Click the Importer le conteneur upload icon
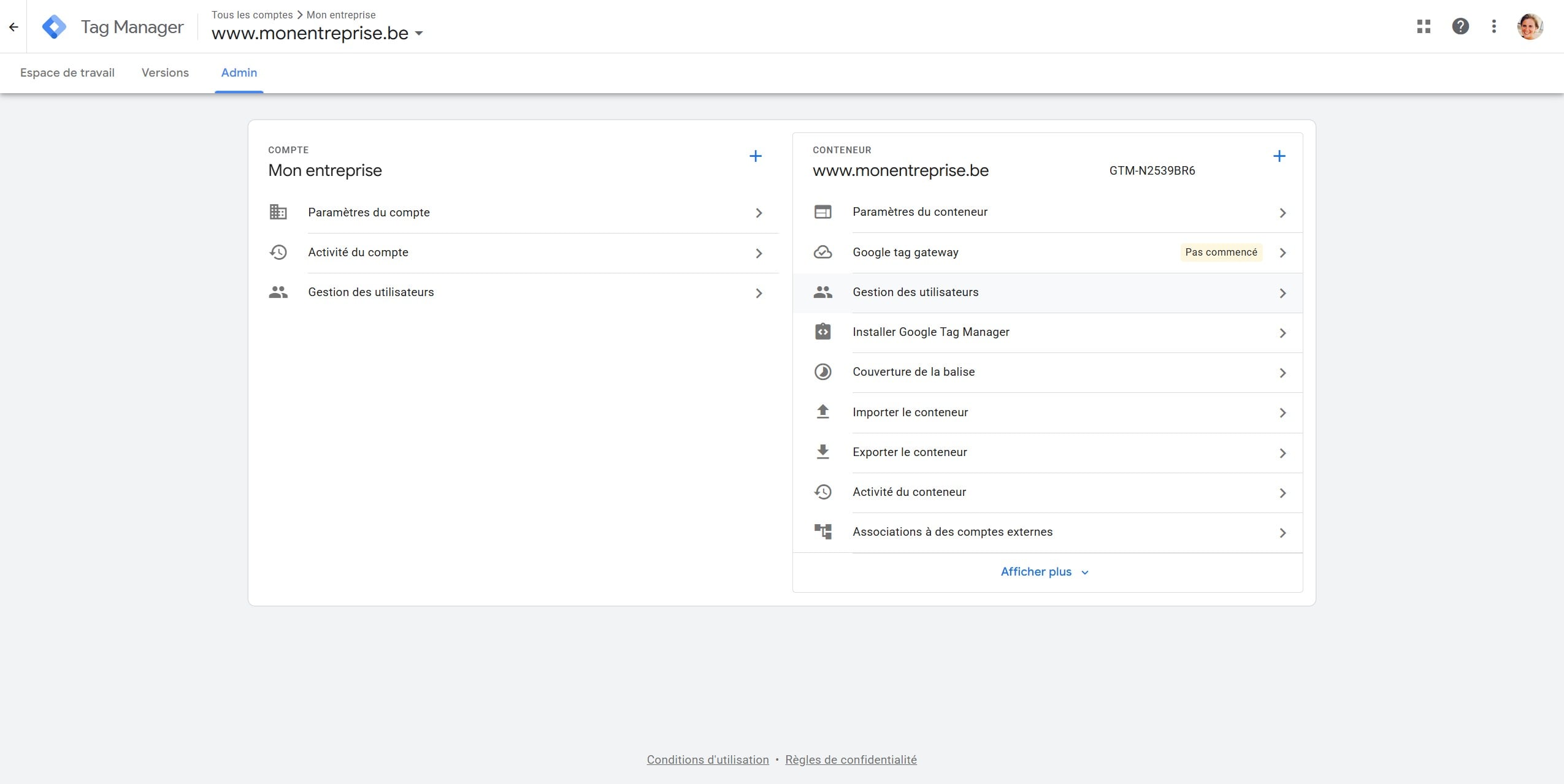The width and height of the screenshot is (1564, 784). 822,412
